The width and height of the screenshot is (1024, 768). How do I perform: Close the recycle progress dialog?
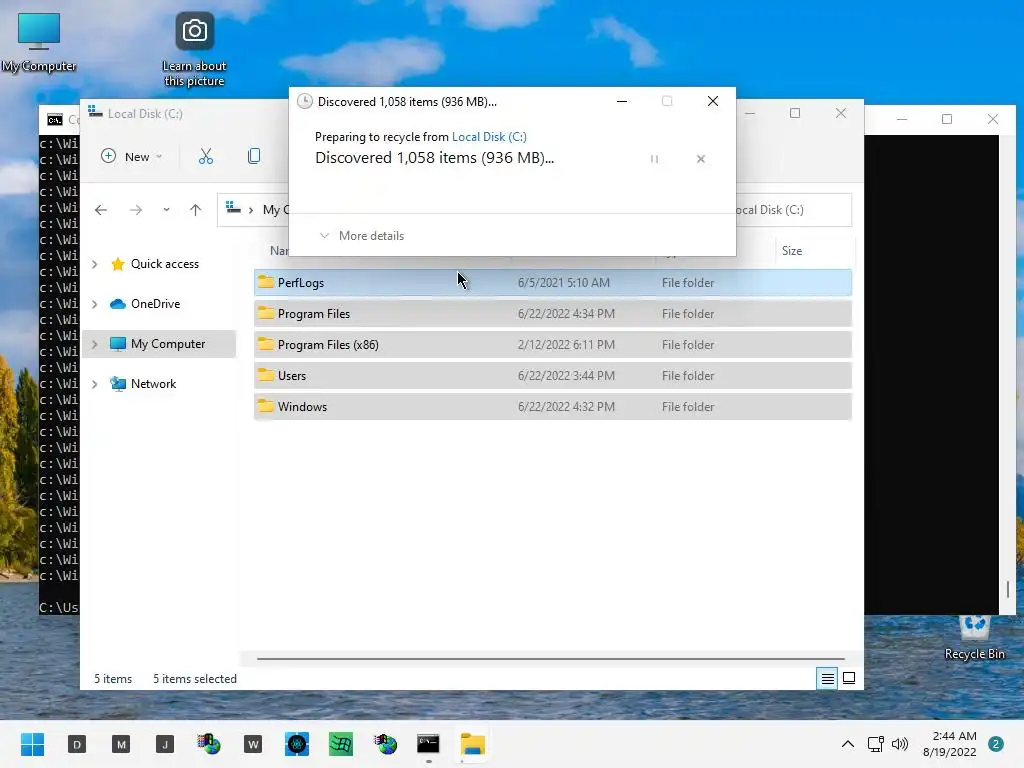click(713, 101)
